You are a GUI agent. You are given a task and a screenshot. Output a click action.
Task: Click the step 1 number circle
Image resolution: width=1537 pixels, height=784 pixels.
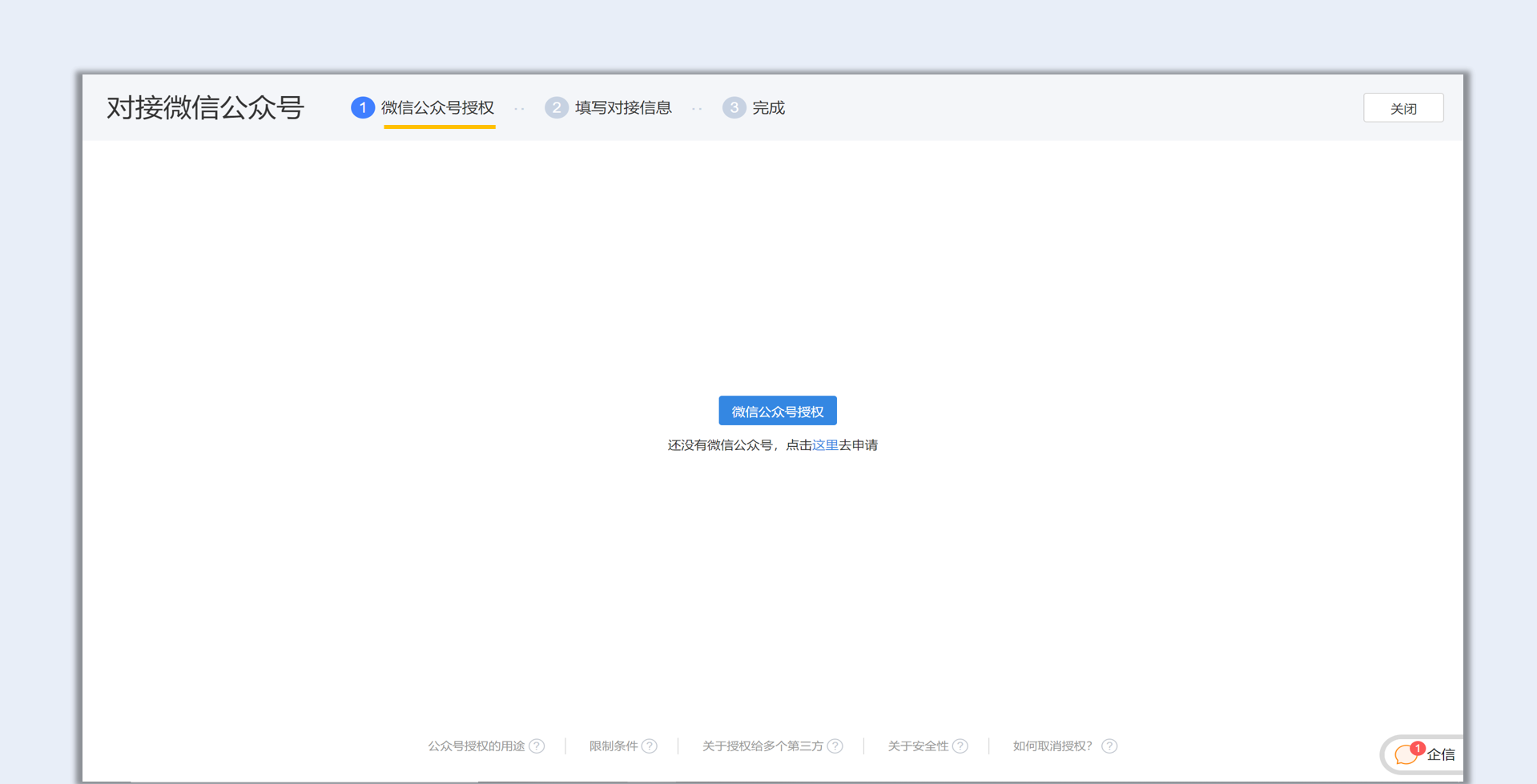click(363, 107)
